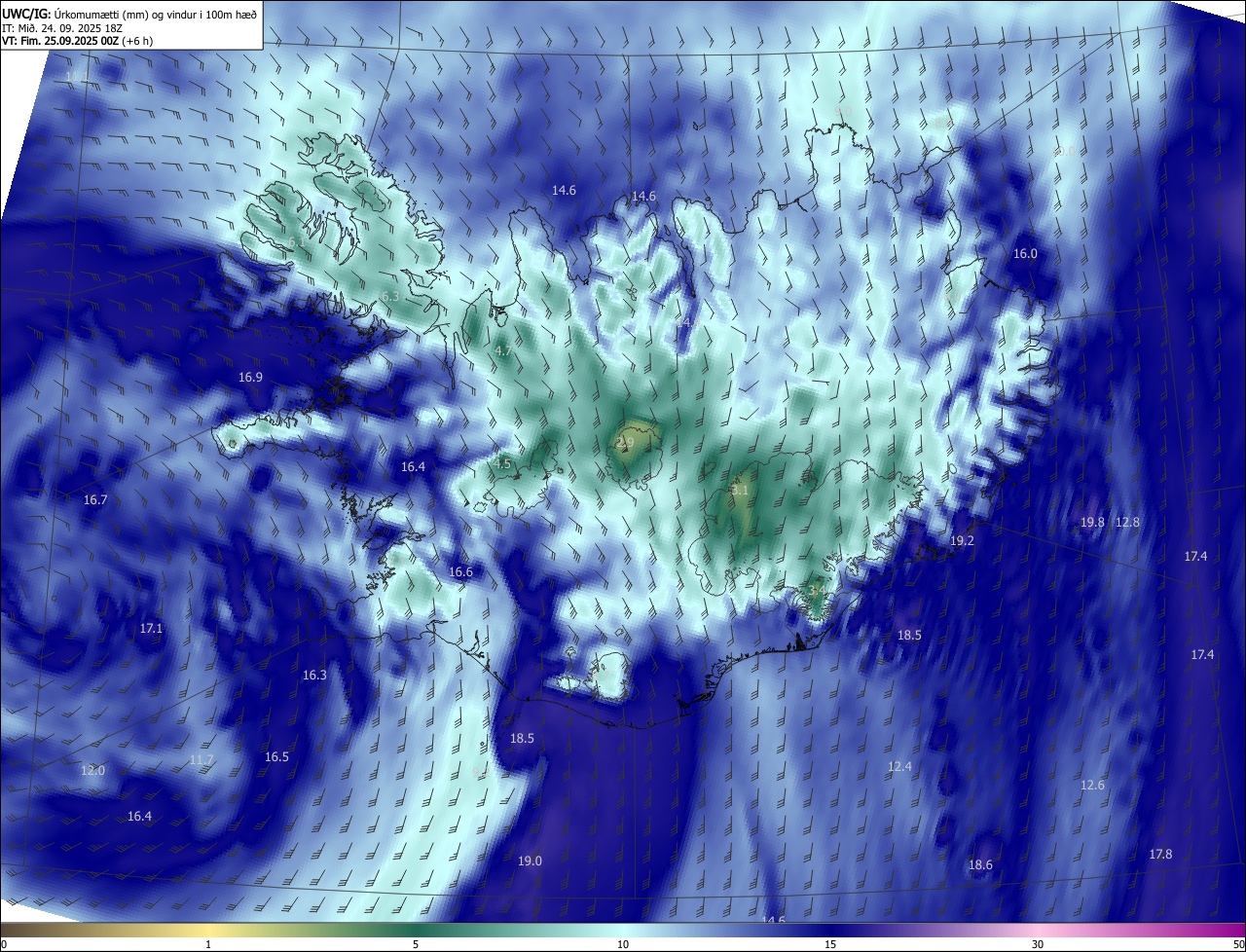Screen dimensions: 1246x952
Task: Click the colorbar tick label 10
Action: [623, 944]
